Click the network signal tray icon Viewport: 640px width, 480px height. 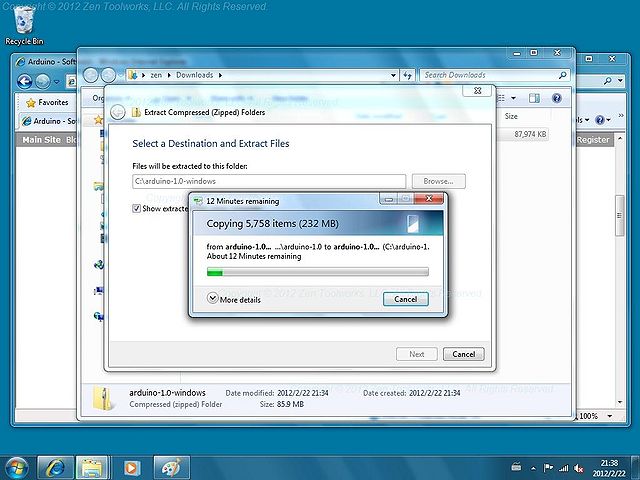[x=564, y=468]
